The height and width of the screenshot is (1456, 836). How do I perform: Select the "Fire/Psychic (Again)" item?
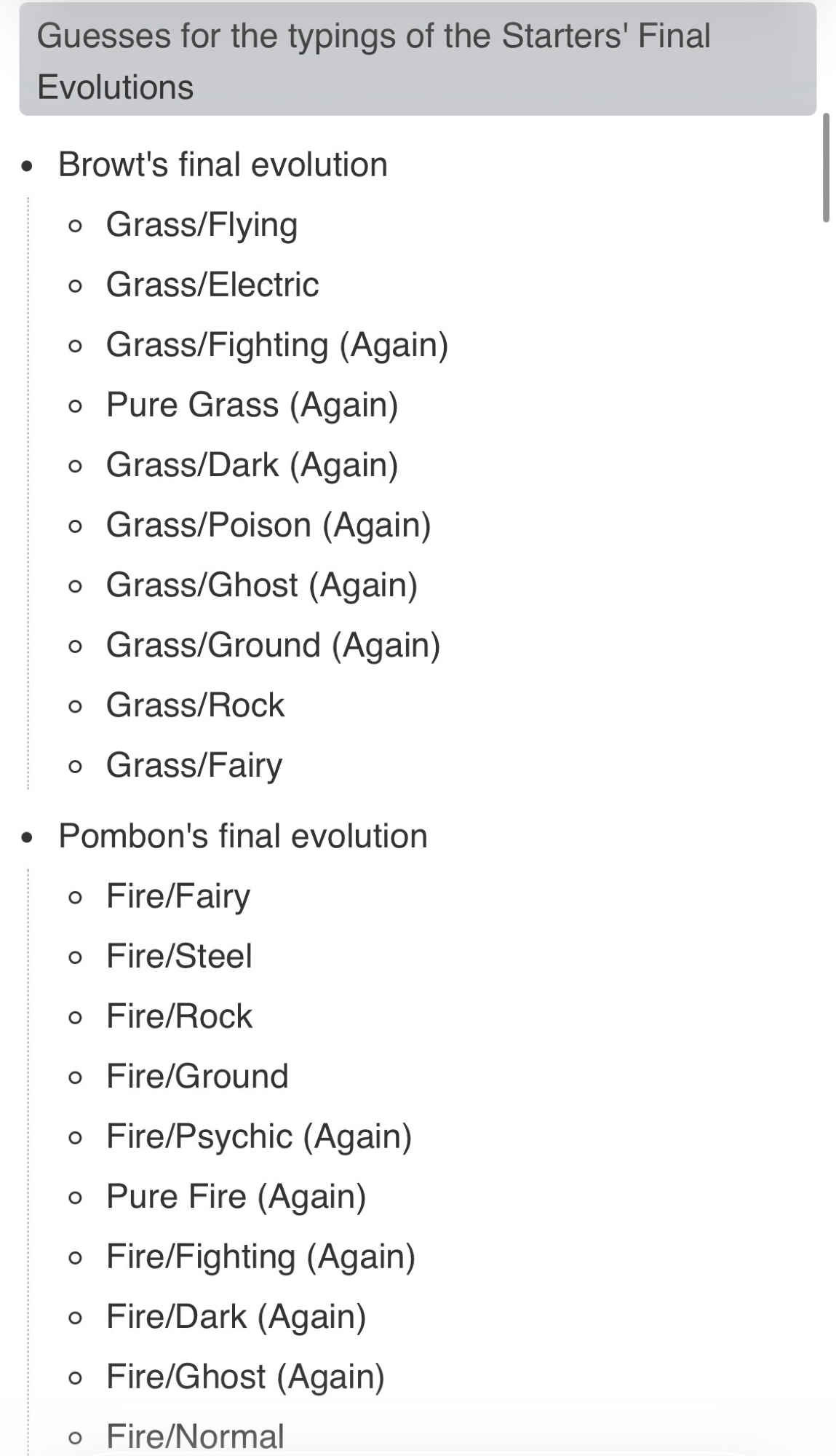(259, 1136)
